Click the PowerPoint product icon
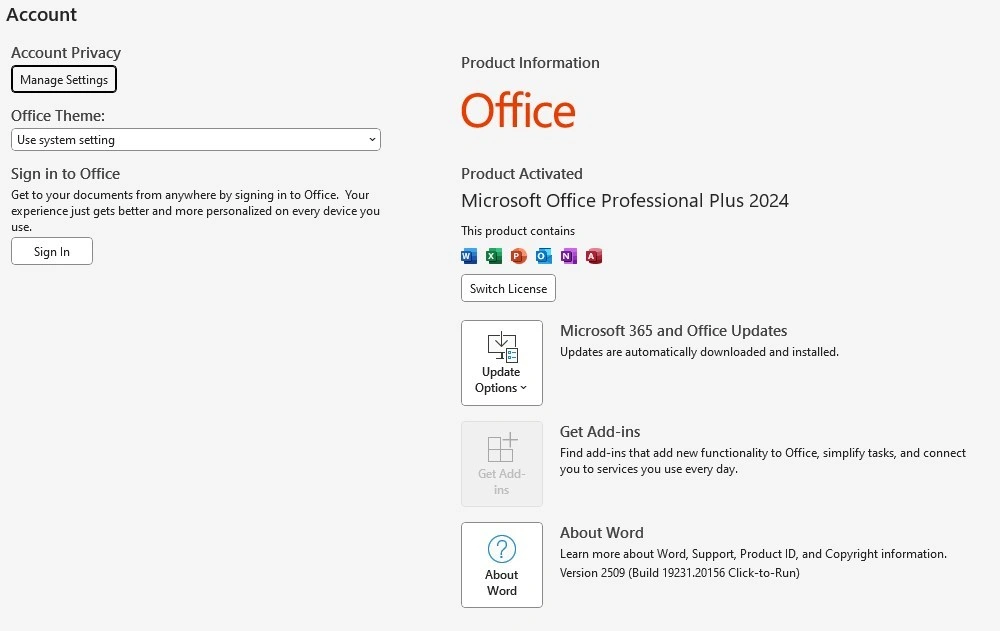Viewport: 1000px width, 631px height. click(x=518, y=256)
